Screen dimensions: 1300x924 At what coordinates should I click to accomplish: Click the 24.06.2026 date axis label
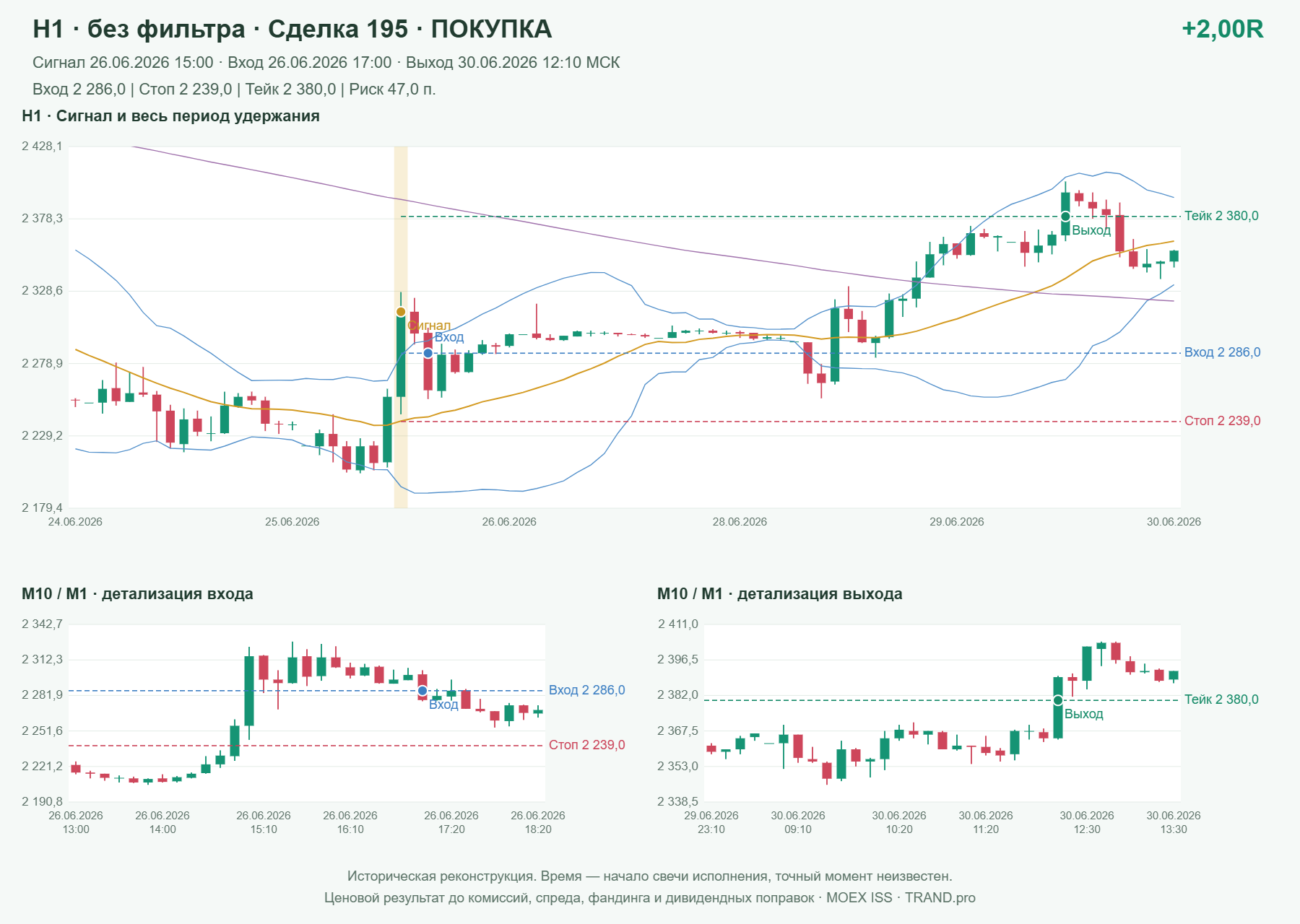coord(75,522)
